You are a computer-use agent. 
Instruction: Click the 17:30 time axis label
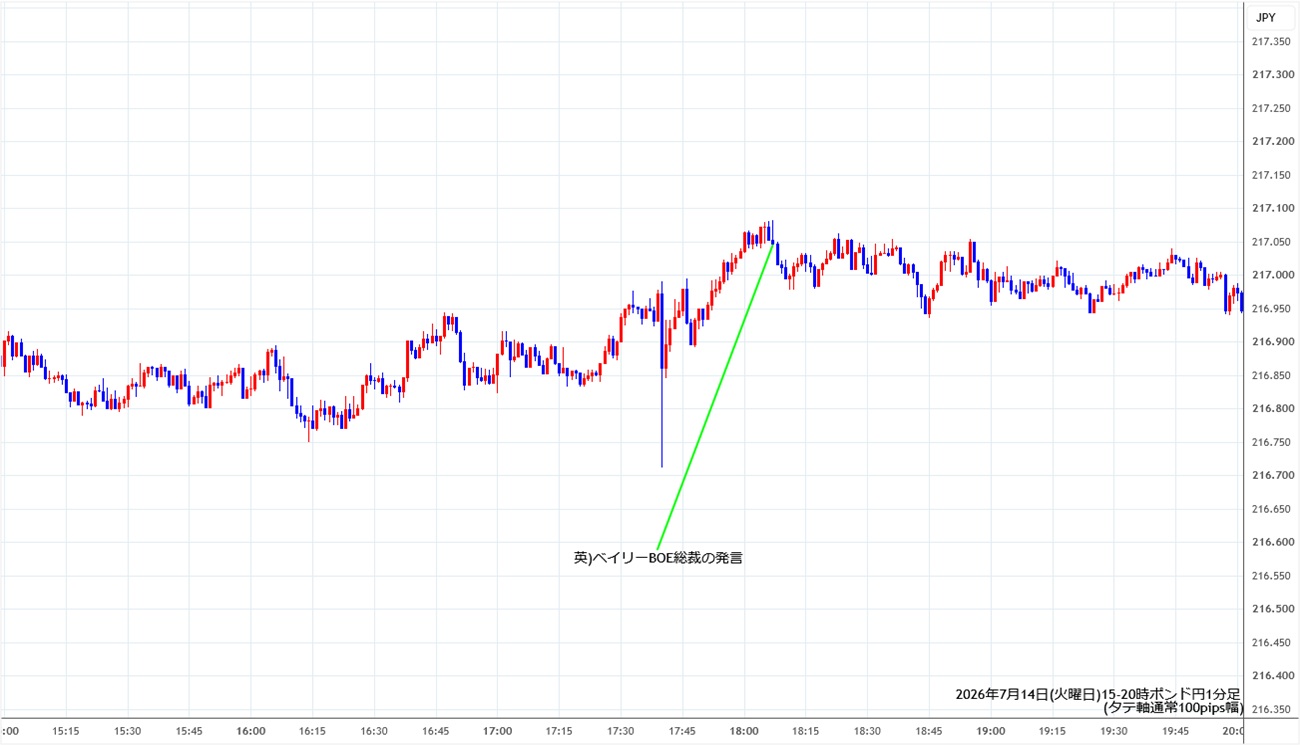click(620, 731)
